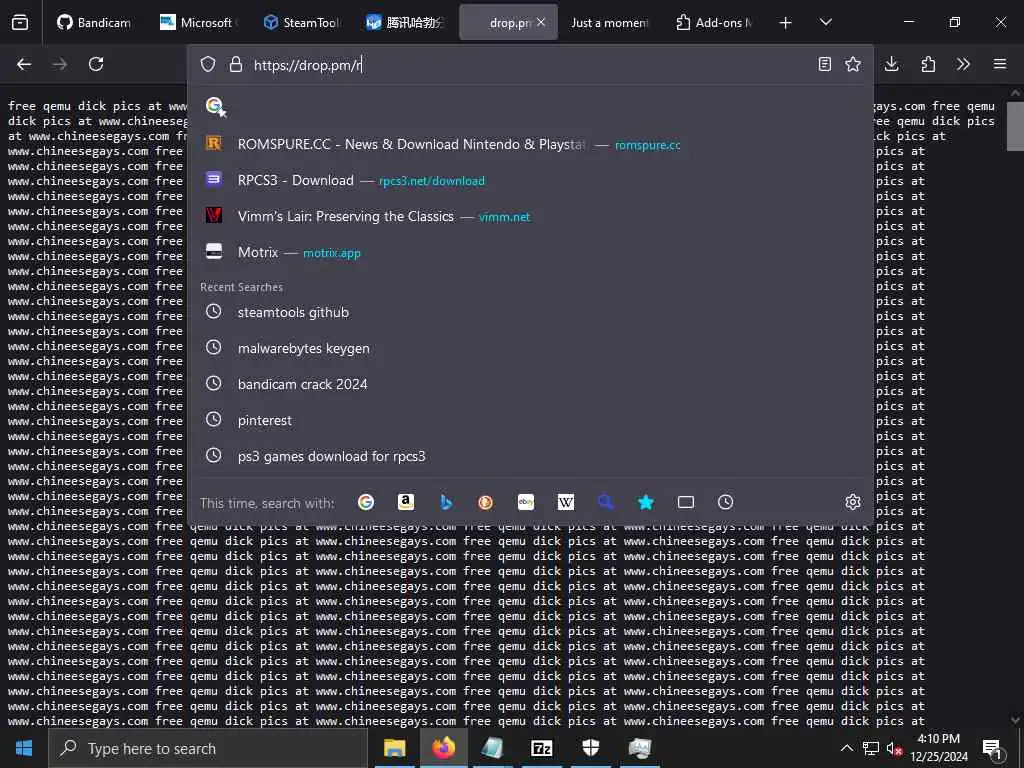Open ROMSPURE.CC suggestion
The width and height of the screenshot is (1024, 768).
(530, 144)
